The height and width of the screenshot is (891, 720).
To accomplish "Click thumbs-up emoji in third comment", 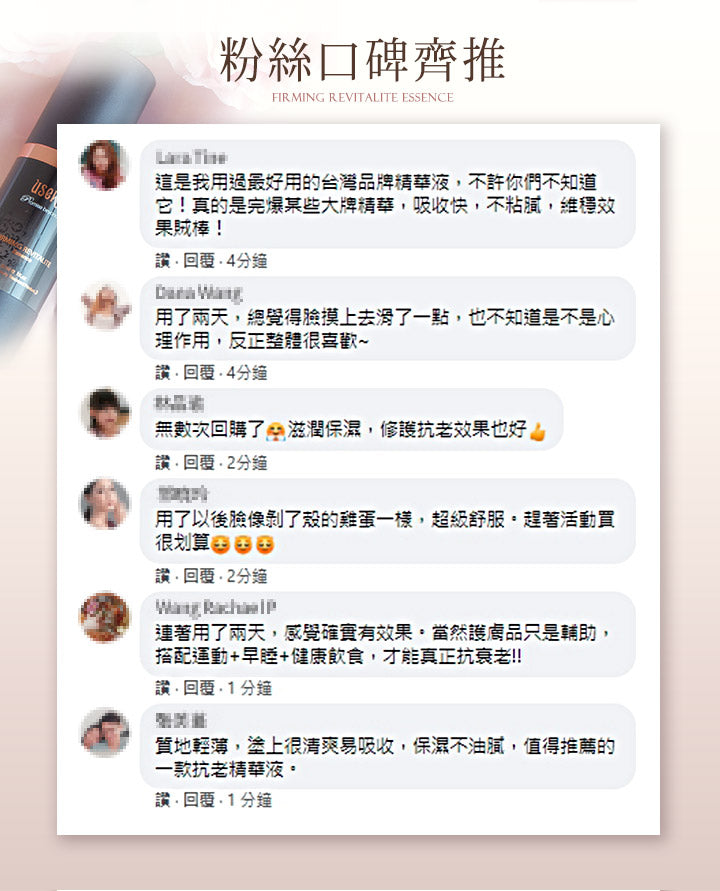I will pyautogui.click(x=537, y=431).
